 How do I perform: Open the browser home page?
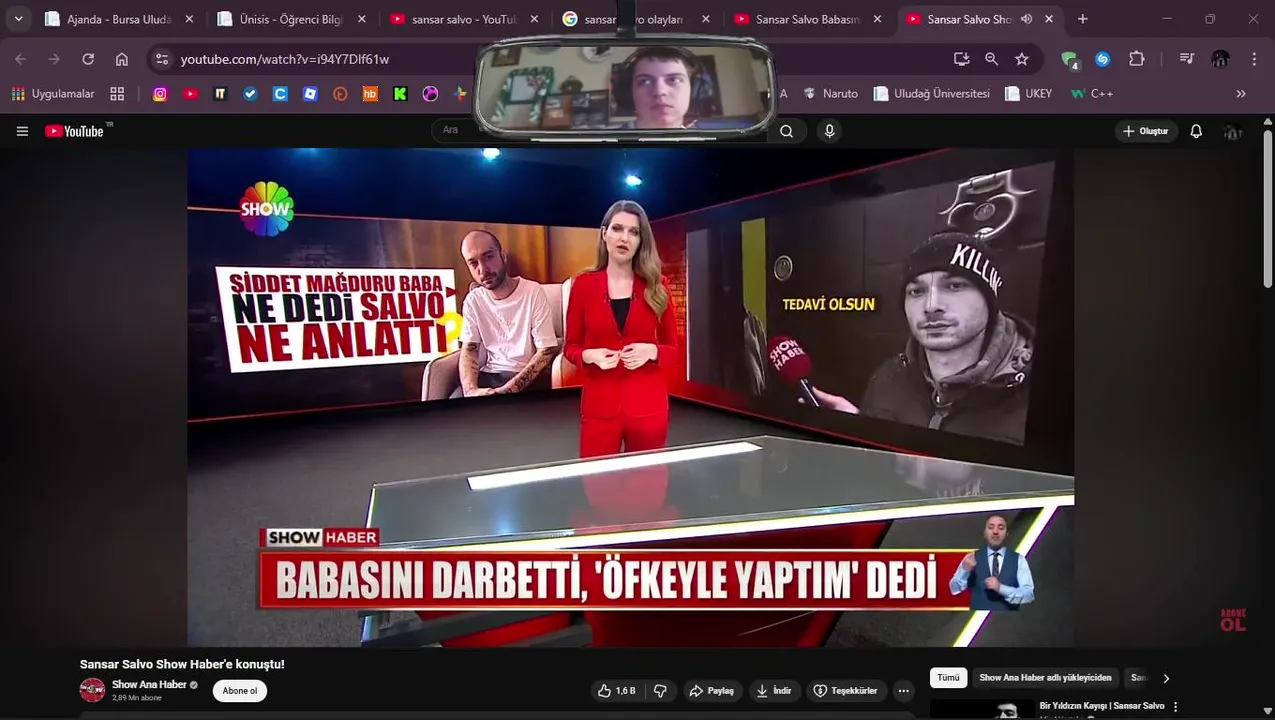pyautogui.click(x=122, y=59)
